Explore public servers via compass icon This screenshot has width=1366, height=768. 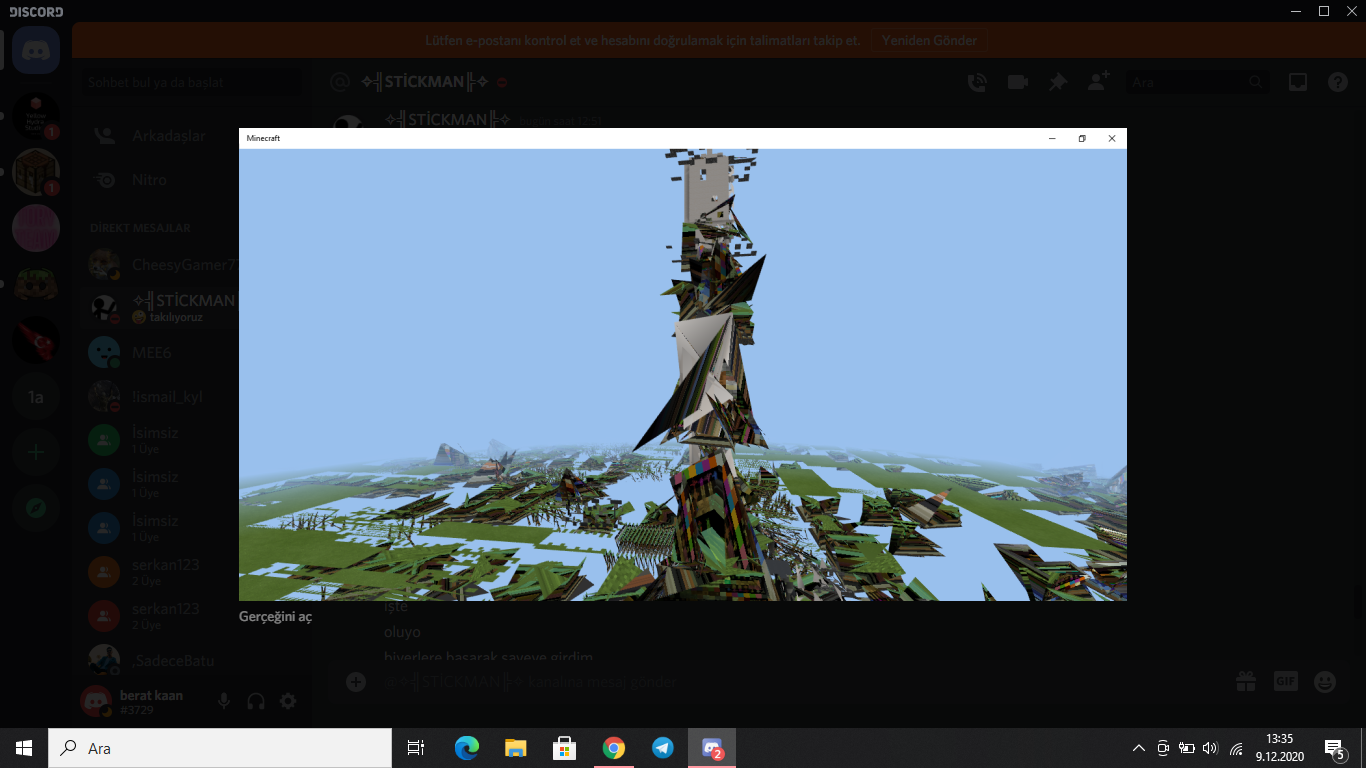(x=36, y=508)
